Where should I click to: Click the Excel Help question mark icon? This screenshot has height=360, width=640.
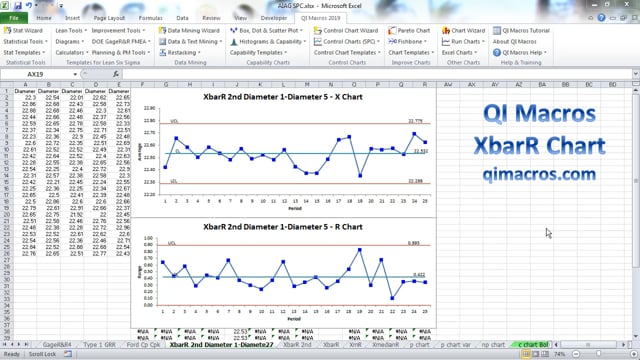(x=601, y=18)
